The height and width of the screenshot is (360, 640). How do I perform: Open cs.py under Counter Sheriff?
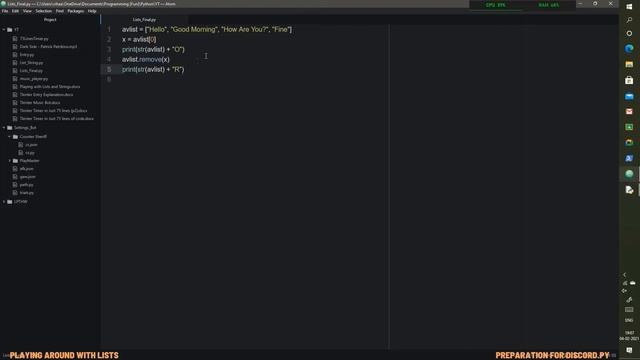[x=30, y=153]
